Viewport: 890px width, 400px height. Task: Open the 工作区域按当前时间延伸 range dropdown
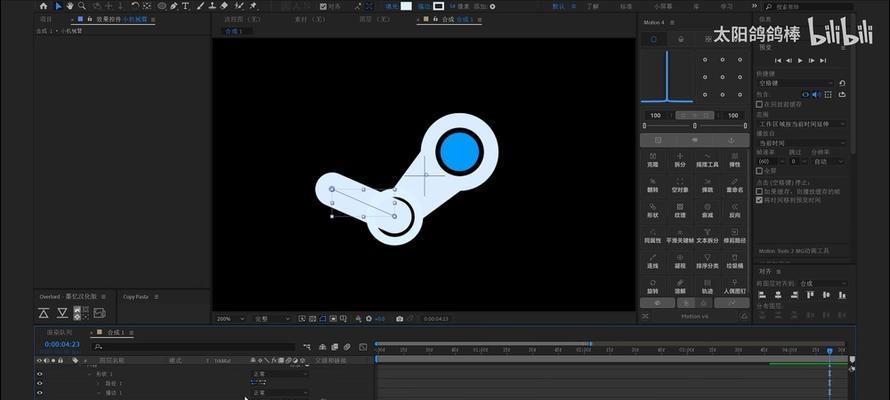tap(801, 124)
